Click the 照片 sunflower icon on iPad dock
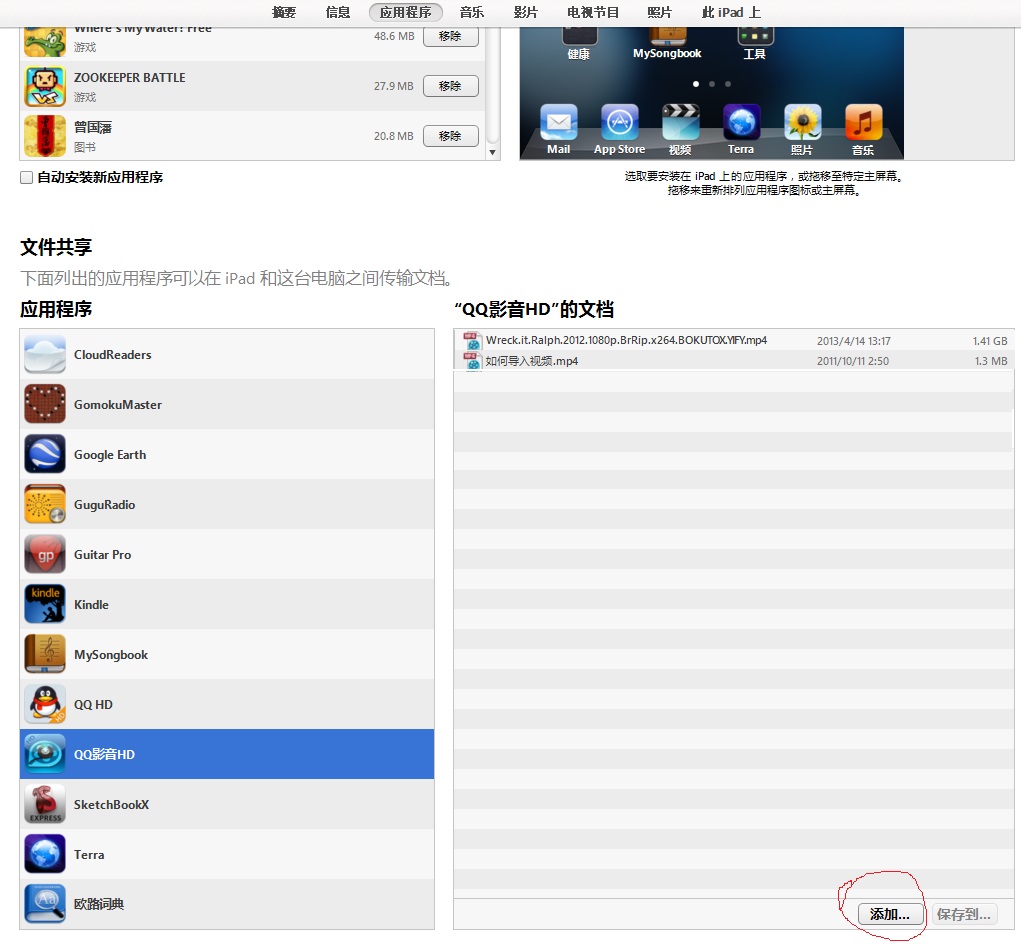The image size is (1021, 947). click(x=802, y=122)
